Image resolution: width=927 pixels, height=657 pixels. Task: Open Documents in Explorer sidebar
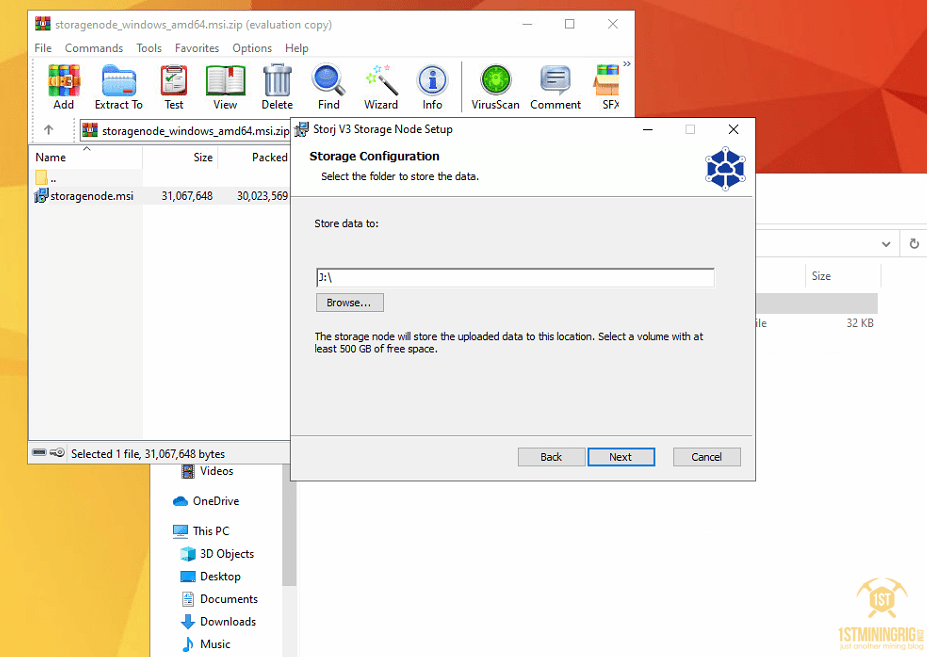pos(219,598)
